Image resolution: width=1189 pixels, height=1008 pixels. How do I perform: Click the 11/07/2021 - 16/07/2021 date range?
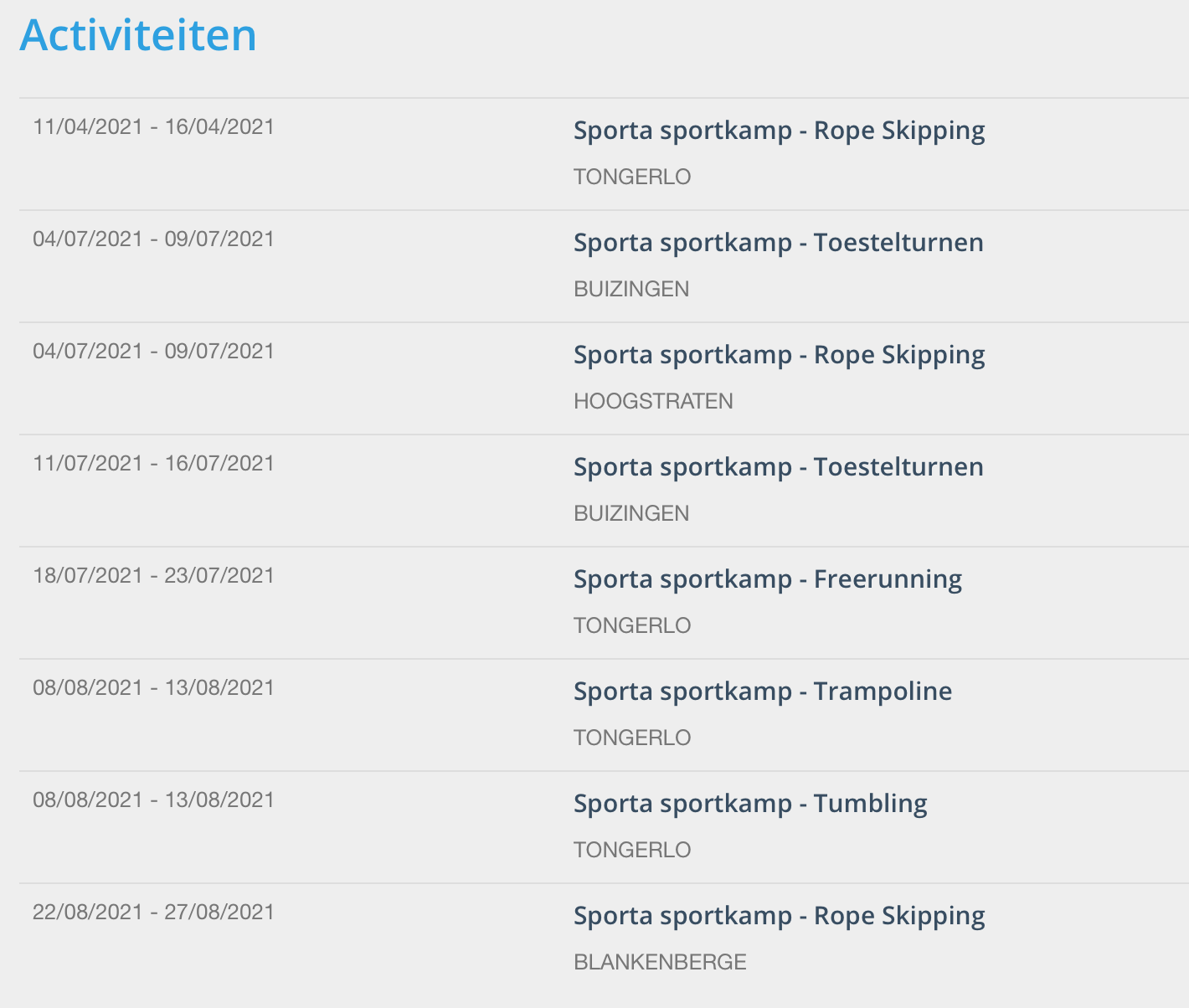click(x=154, y=463)
